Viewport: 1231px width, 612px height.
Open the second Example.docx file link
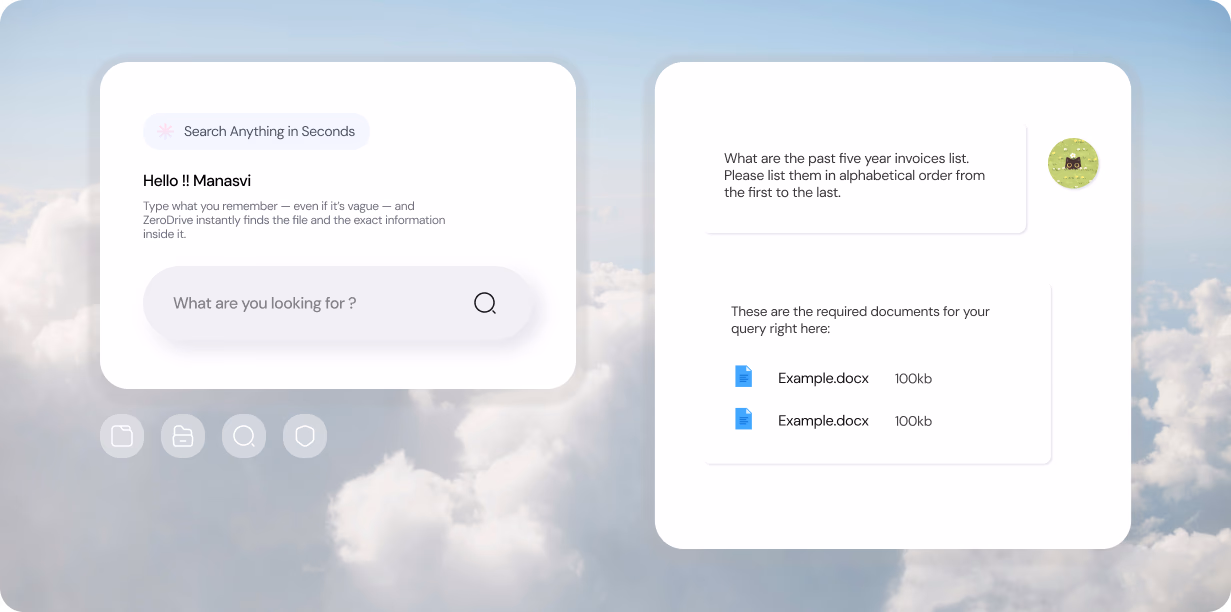[x=823, y=420]
